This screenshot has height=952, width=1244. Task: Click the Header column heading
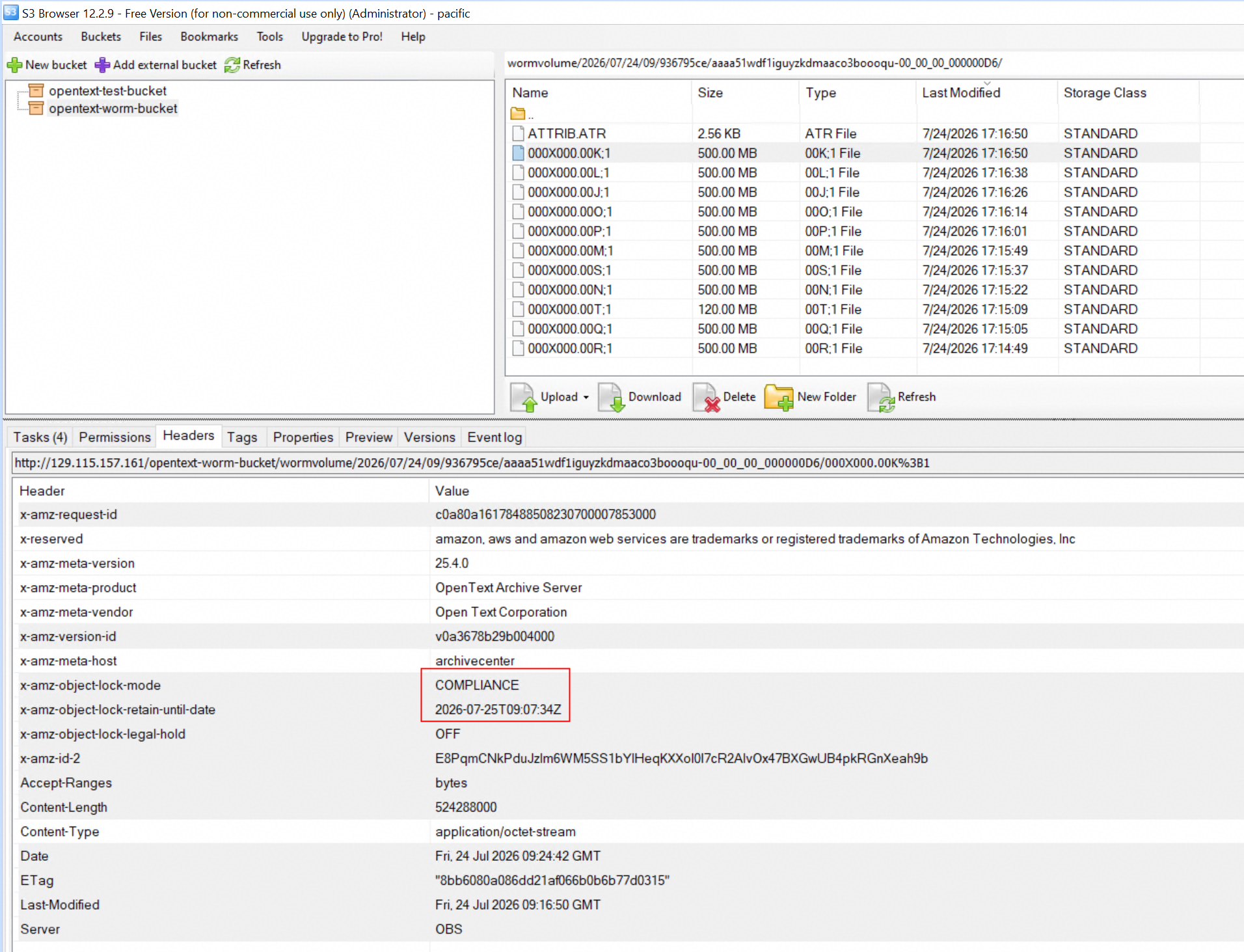[221, 491]
